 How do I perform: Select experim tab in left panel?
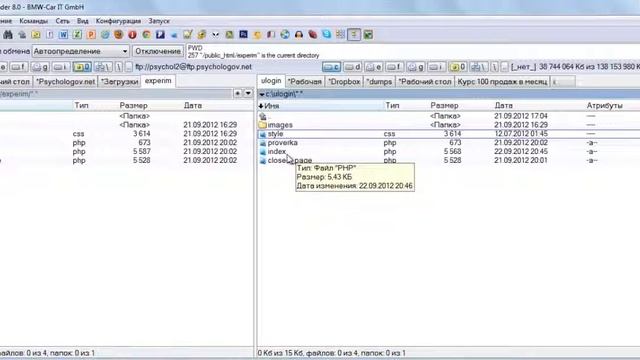tap(158, 81)
